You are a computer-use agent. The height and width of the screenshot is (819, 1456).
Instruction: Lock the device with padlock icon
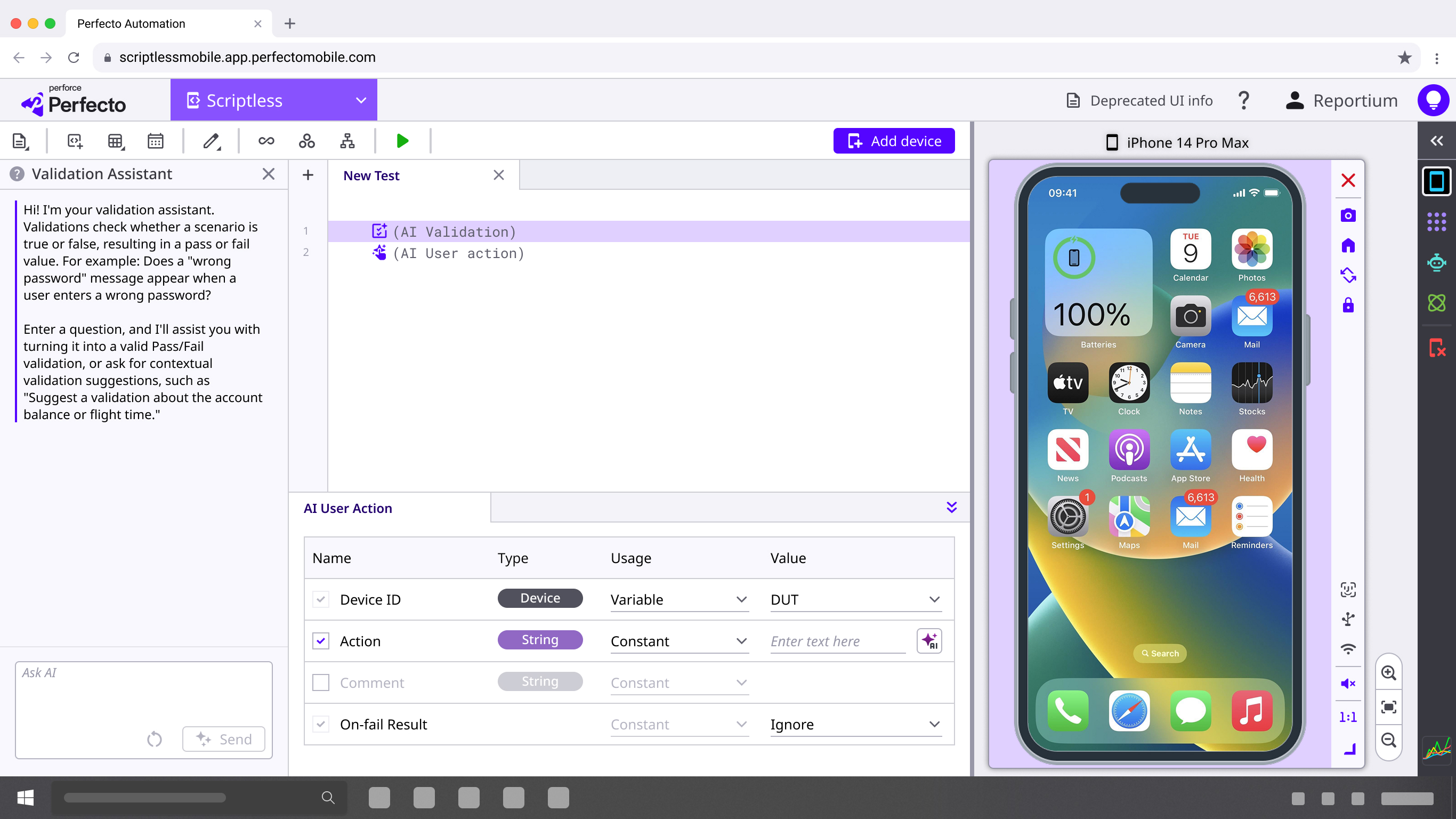(x=1348, y=306)
